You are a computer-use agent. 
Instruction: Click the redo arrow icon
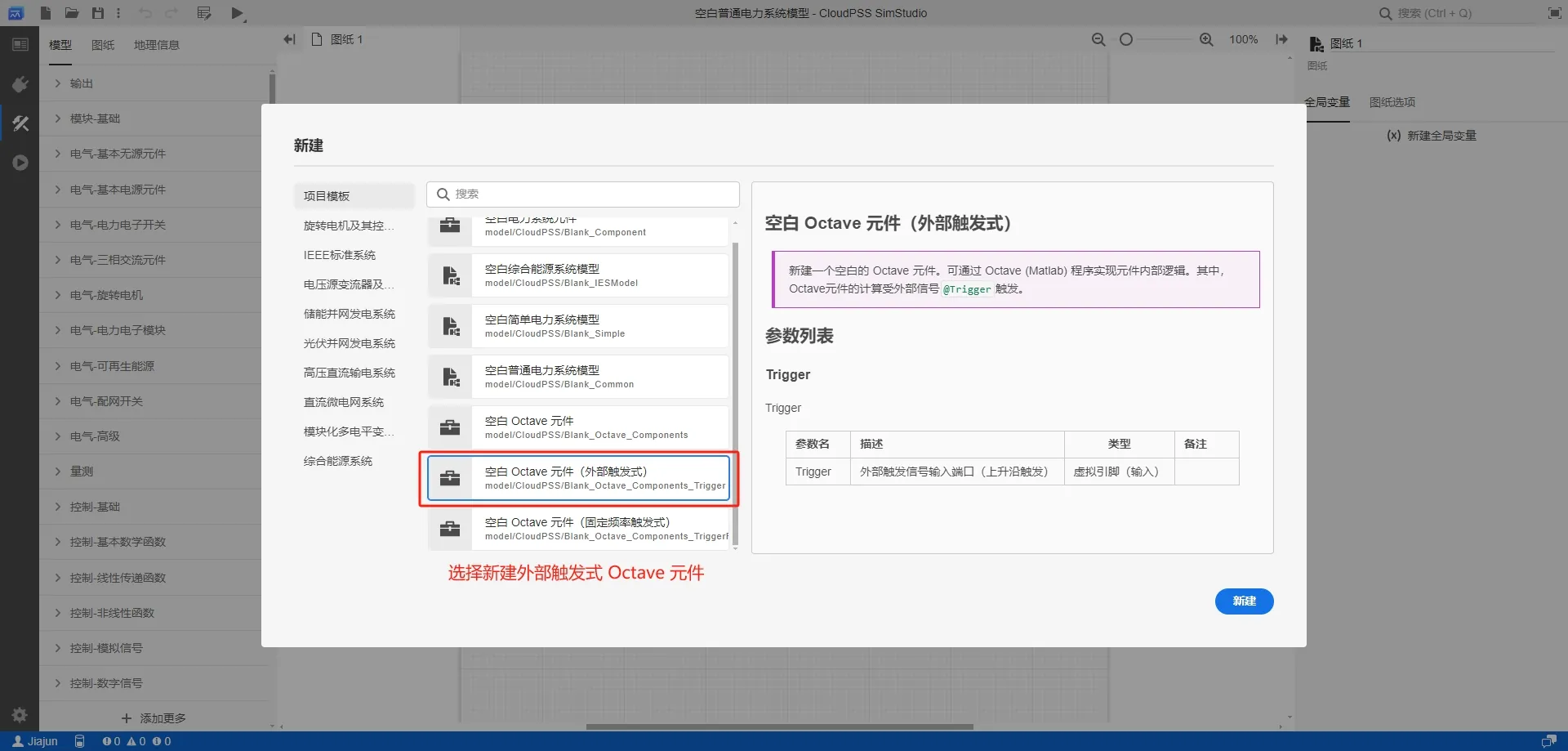(172, 12)
